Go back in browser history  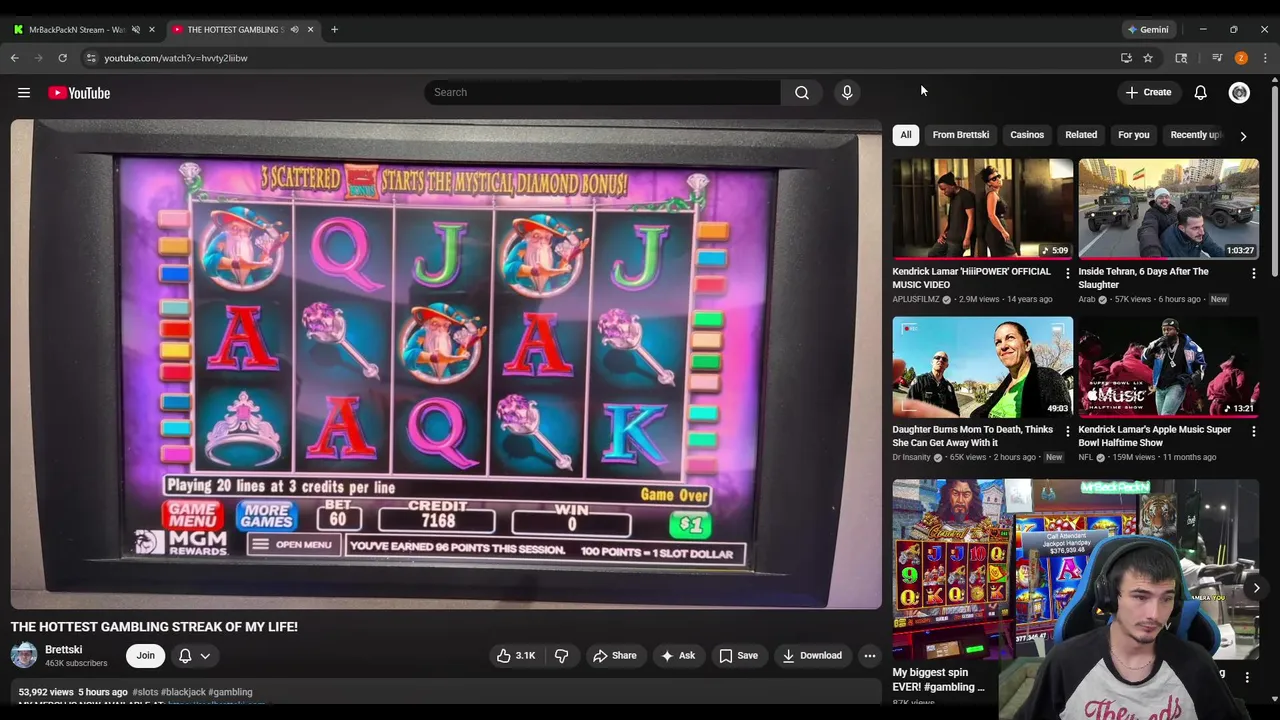(x=15, y=58)
